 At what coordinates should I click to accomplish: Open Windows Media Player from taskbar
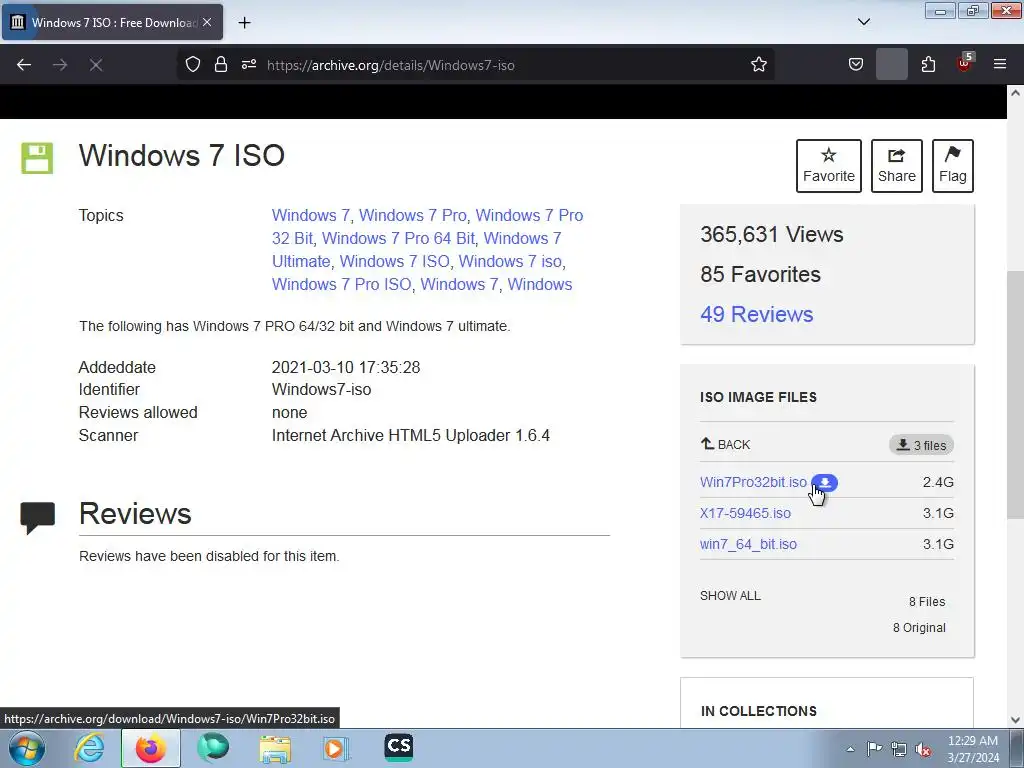pyautogui.click(x=336, y=748)
